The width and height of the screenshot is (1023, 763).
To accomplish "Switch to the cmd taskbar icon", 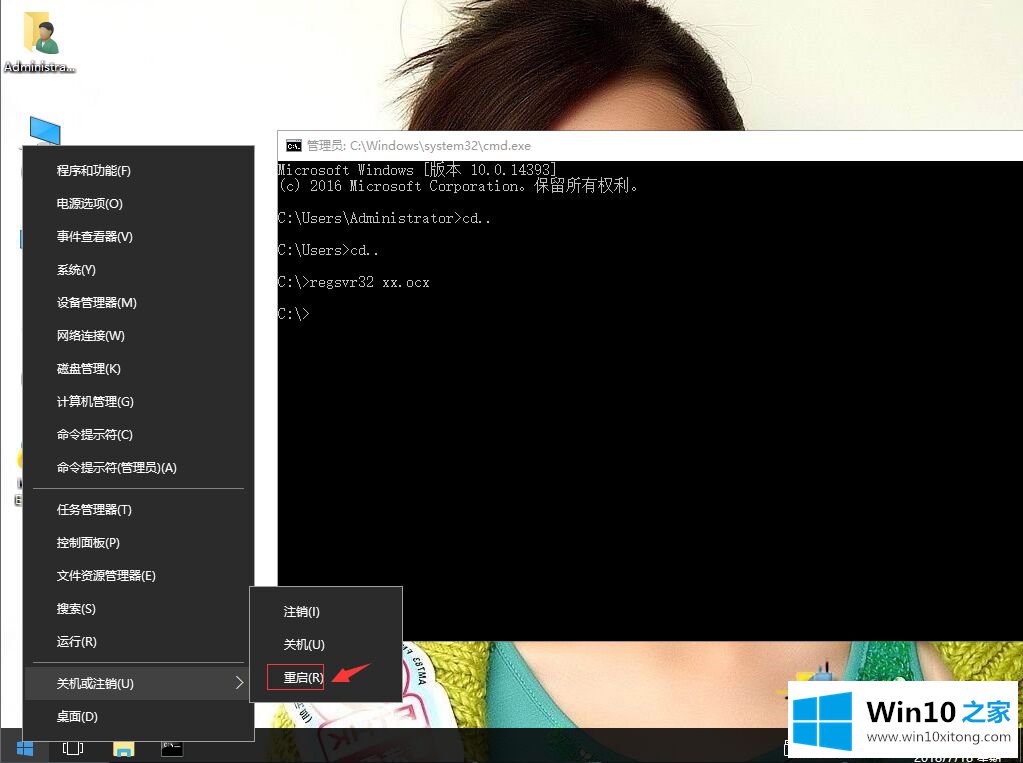I will (172, 748).
